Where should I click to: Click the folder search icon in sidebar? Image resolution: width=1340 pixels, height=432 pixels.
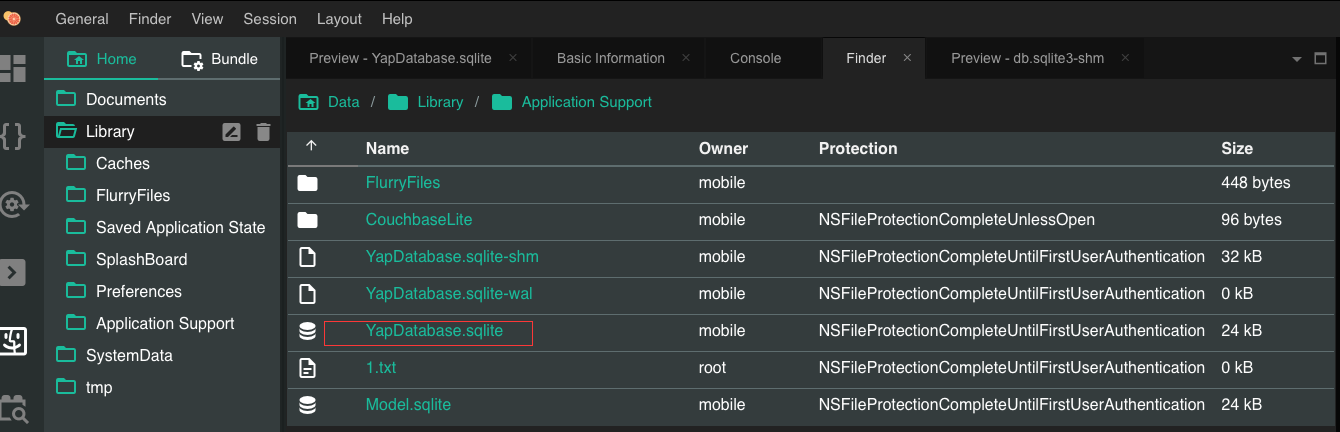pyautogui.click(x=13, y=408)
